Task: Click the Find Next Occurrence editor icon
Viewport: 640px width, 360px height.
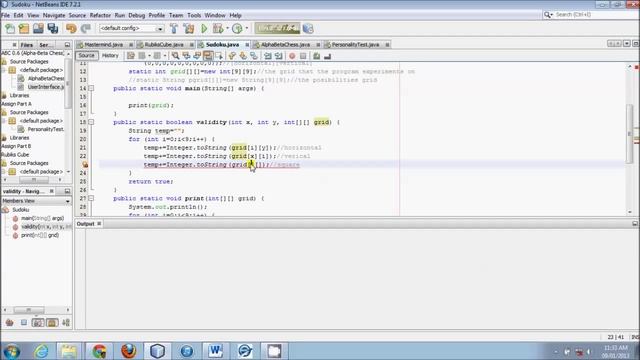Action: [x=197, y=56]
